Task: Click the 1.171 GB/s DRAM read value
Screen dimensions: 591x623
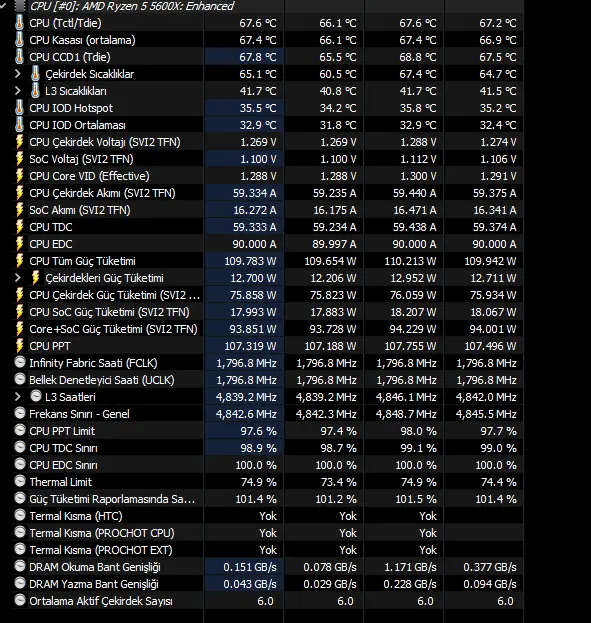Action: [x=410, y=567]
